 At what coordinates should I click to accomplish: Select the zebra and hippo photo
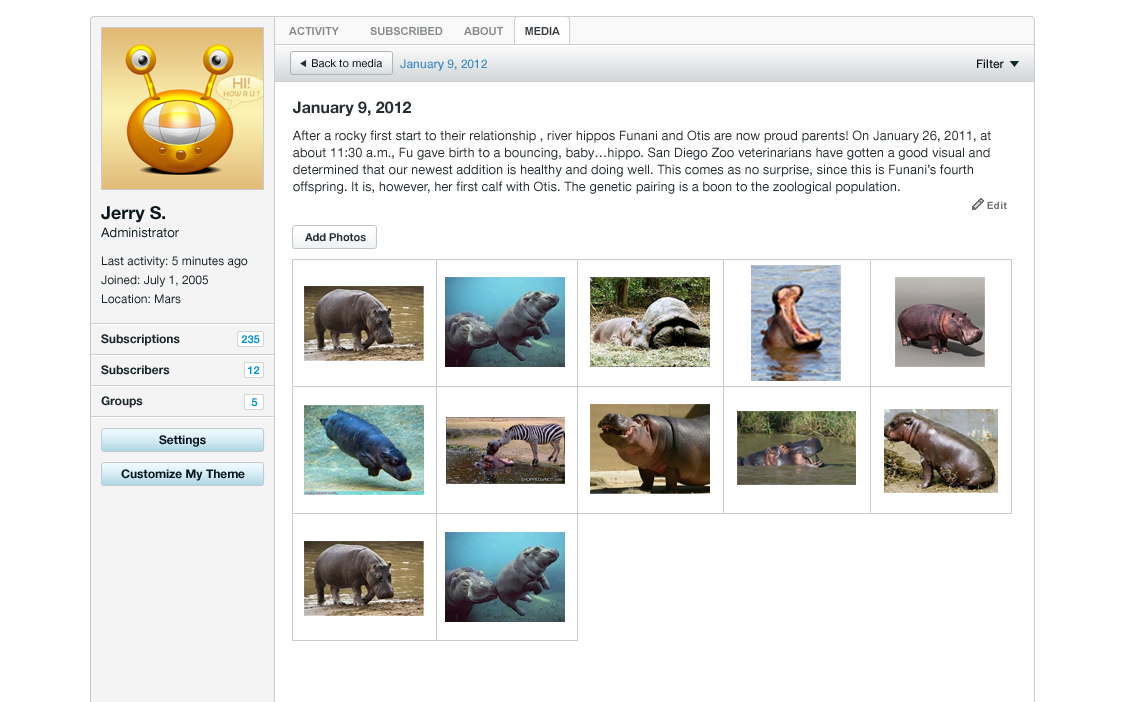coord(505,450)
